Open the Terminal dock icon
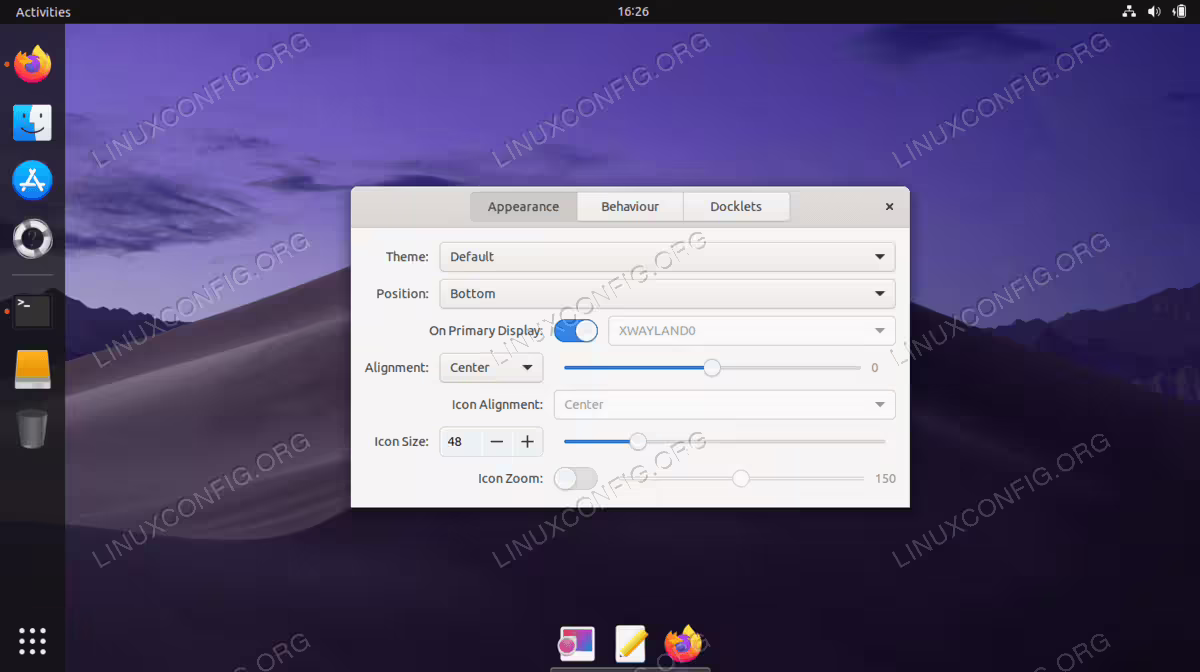This screenshot has height=672, width=1200. pos(32,311)
